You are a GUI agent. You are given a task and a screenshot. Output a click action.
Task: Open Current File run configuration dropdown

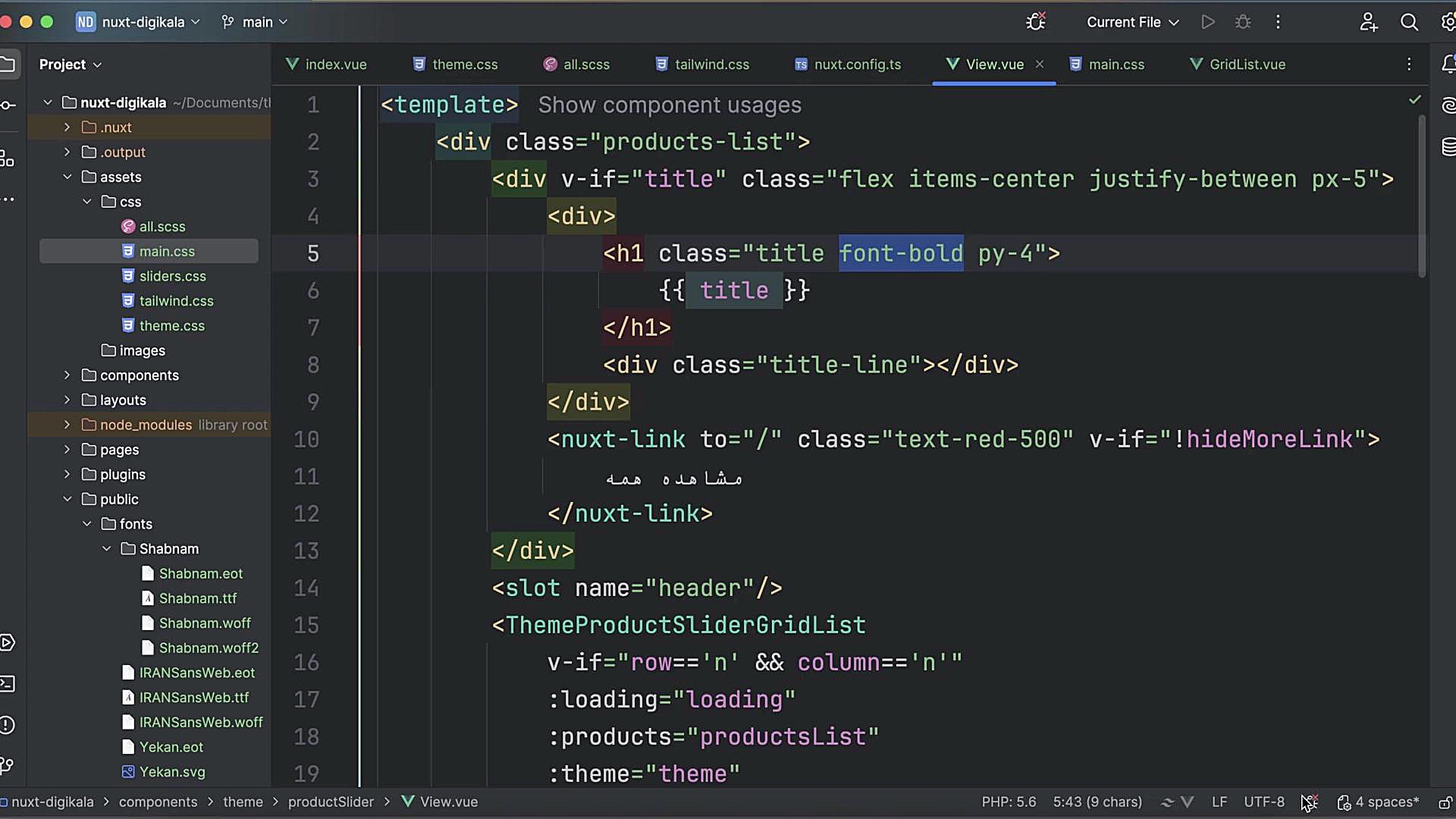[x=1132, y=22]
